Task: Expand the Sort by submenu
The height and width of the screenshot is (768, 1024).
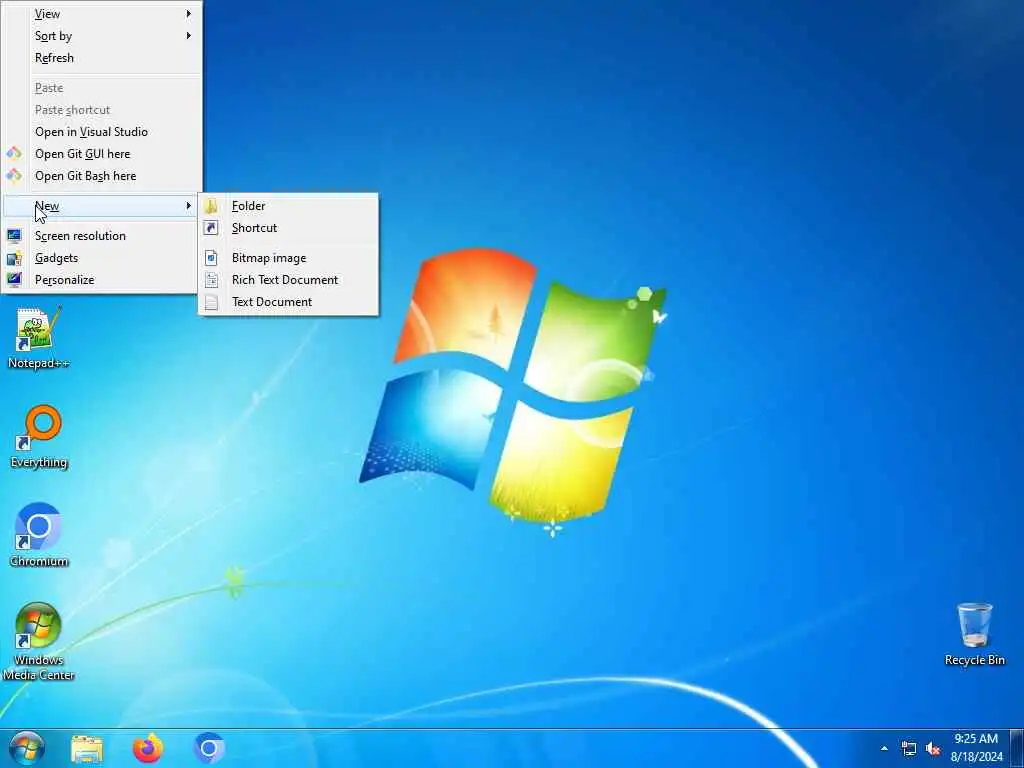Action: tap(101, 36)
